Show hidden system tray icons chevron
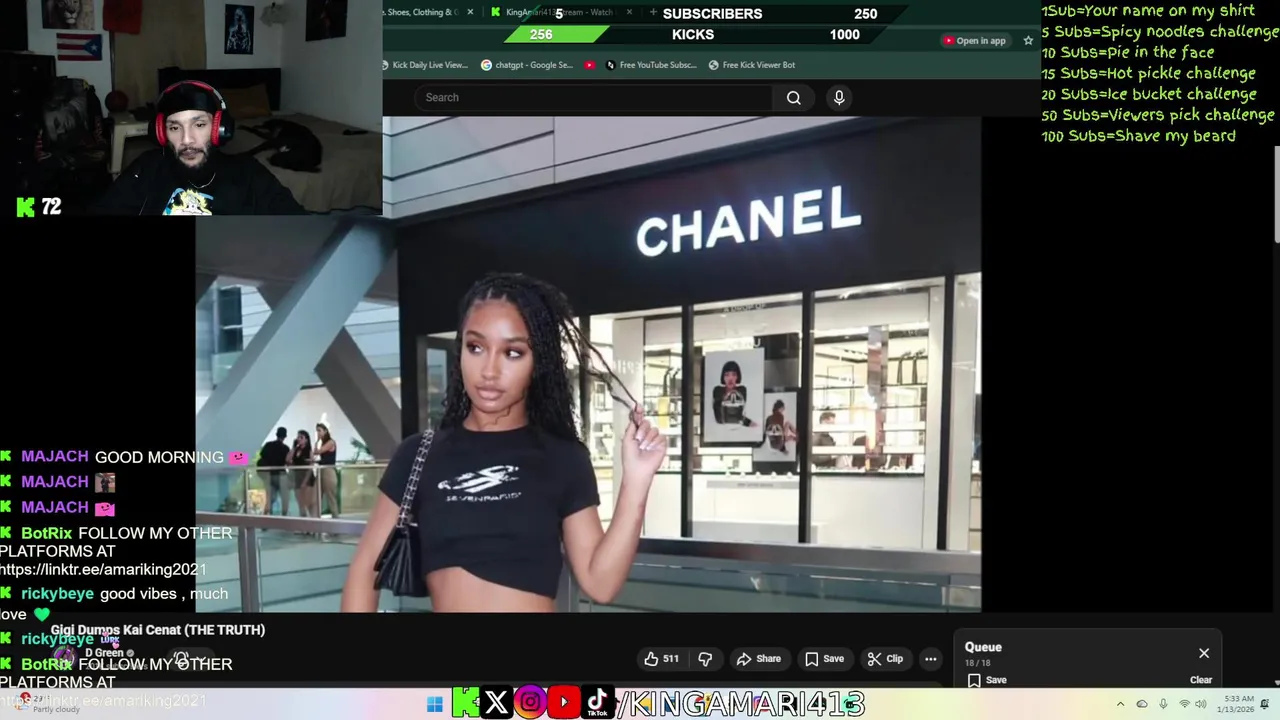This screenshot has width=1280, height=720. click(1120, 704)
